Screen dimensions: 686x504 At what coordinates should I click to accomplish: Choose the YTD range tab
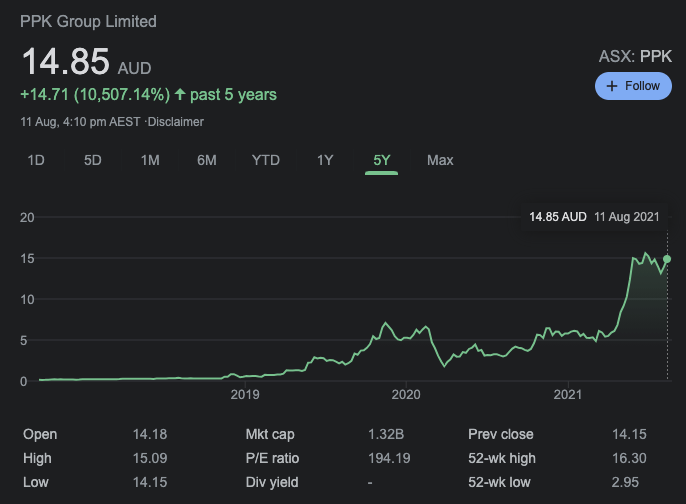coord(266,160)
